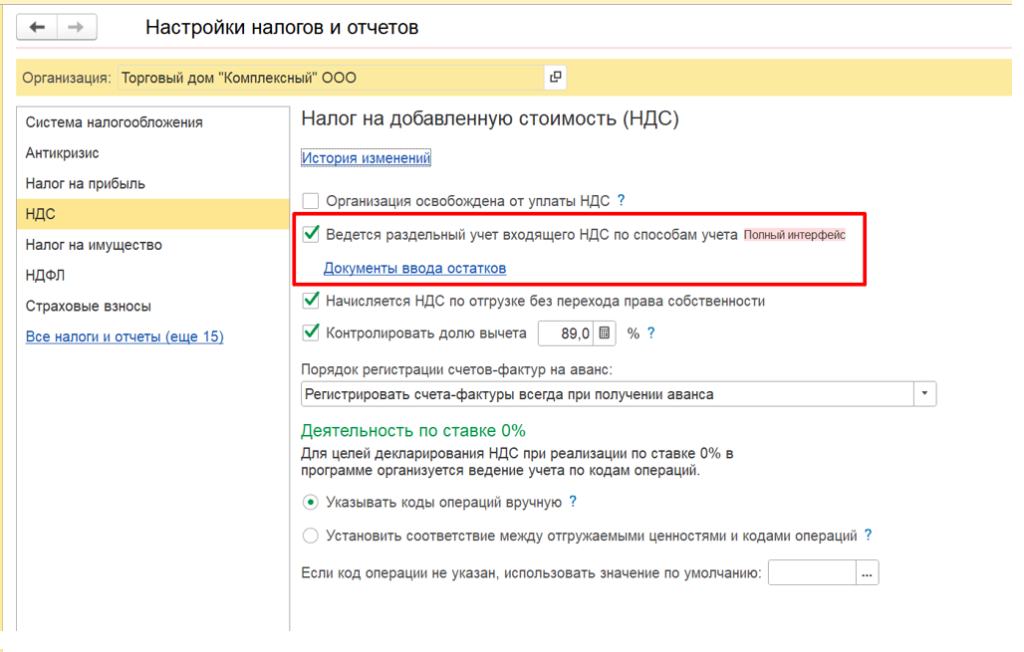Click the back navigation arrow
This screenshot has width=1024, height=652.
click(x=38, y=27)
